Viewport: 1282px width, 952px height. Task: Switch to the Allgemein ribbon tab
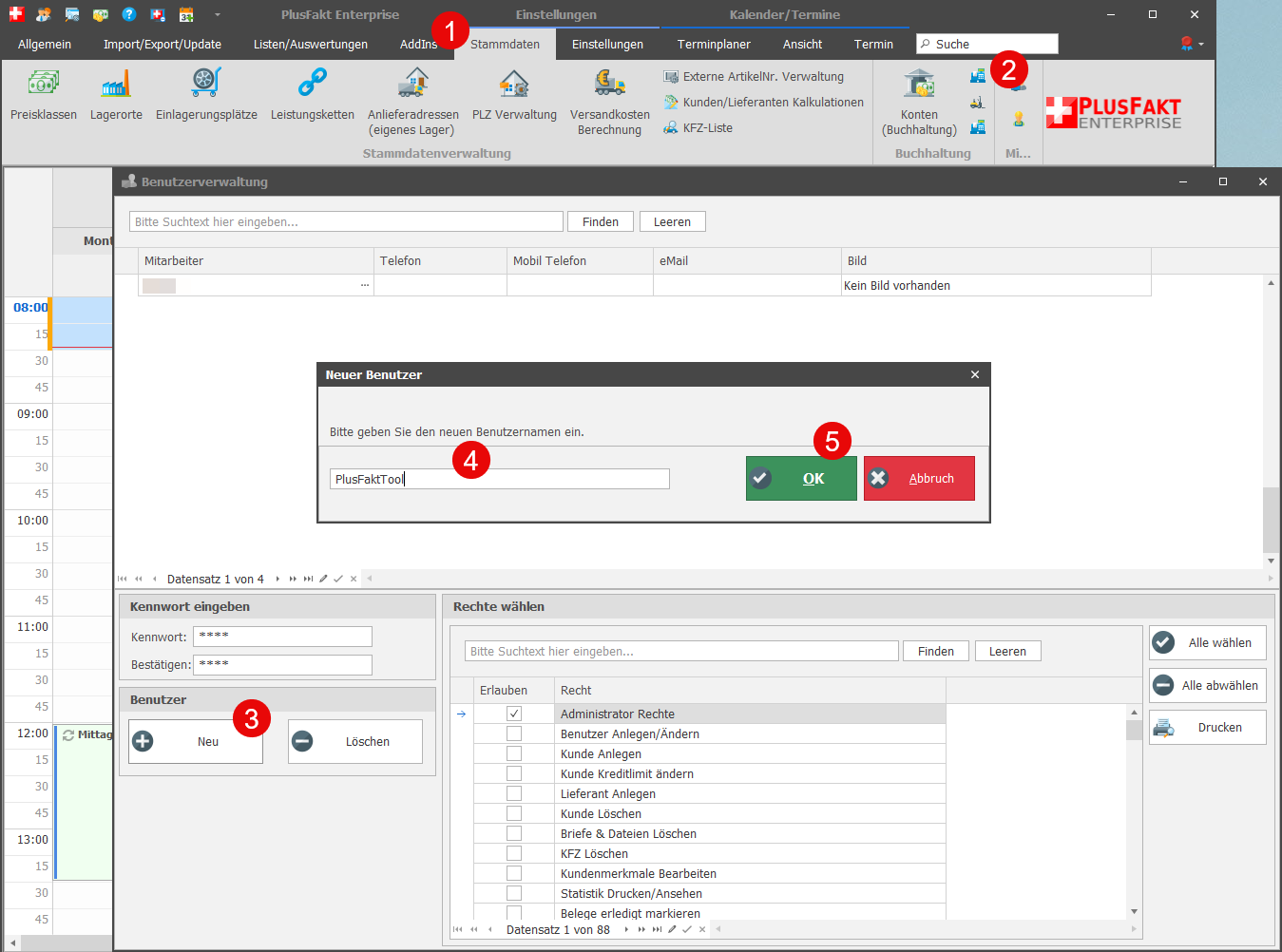coord(45,45)
